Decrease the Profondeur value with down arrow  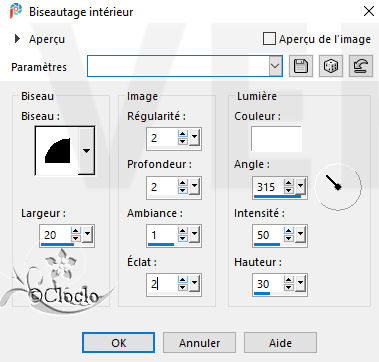(x=183, y=190)
